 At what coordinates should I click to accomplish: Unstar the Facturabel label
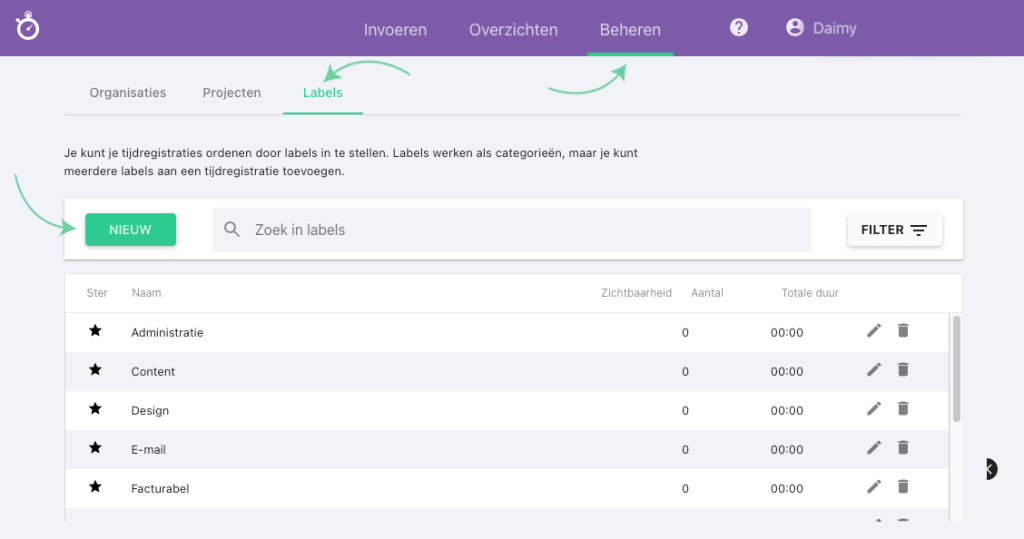pyautogui.click(x=96, y=487)
